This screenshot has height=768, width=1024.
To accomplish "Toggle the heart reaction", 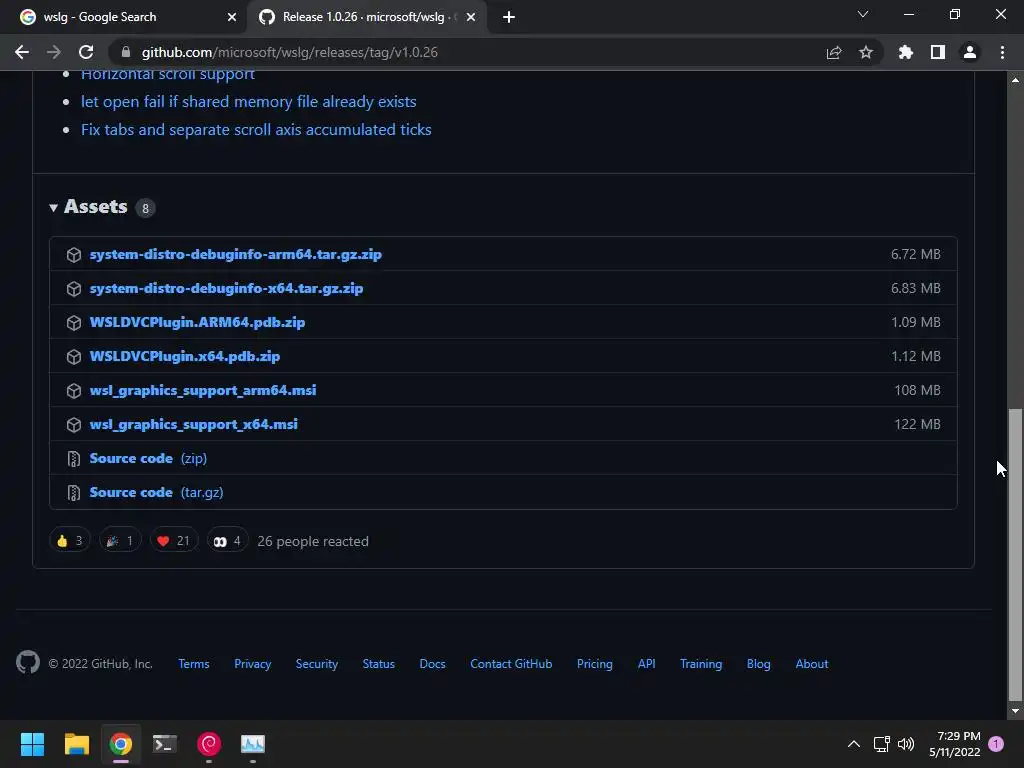I will pyautogui.click(x=174, y=541).
